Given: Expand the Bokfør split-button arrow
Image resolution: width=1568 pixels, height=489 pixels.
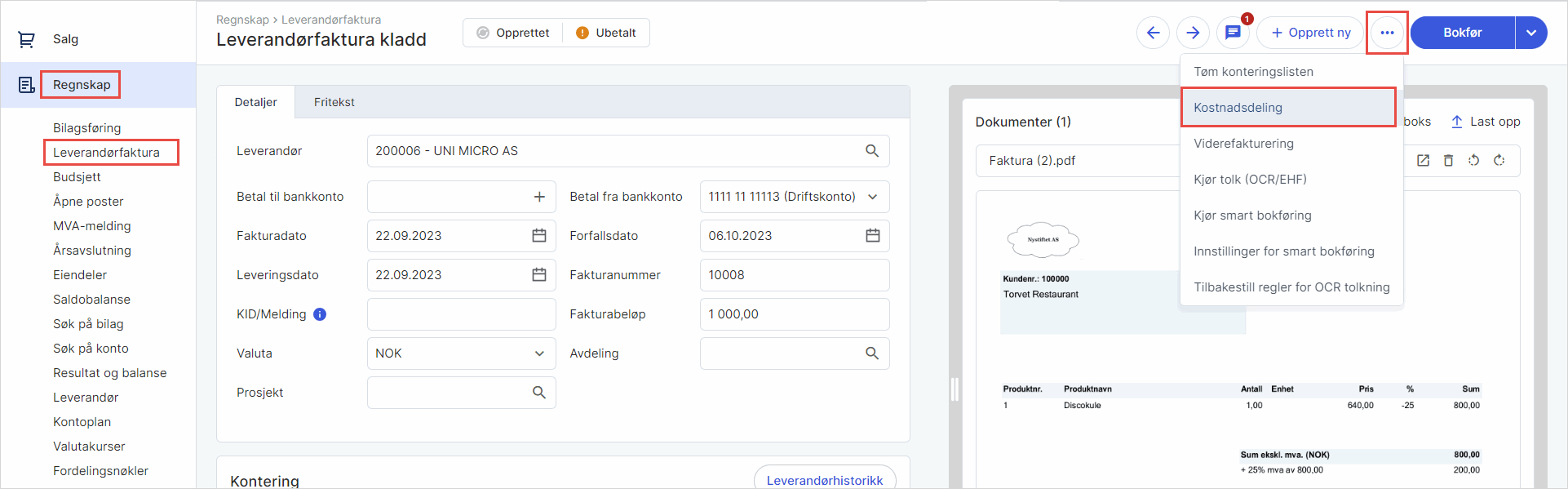Looking at the screenshot, I should [1531, 33].
